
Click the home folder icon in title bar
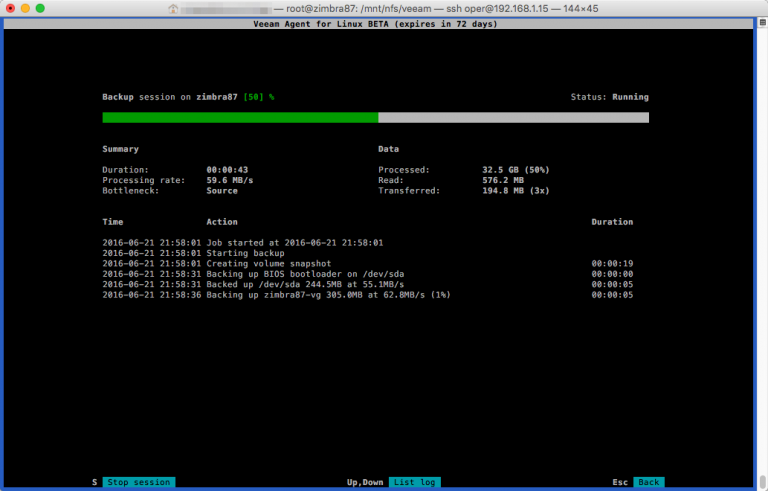pos(173,8)
